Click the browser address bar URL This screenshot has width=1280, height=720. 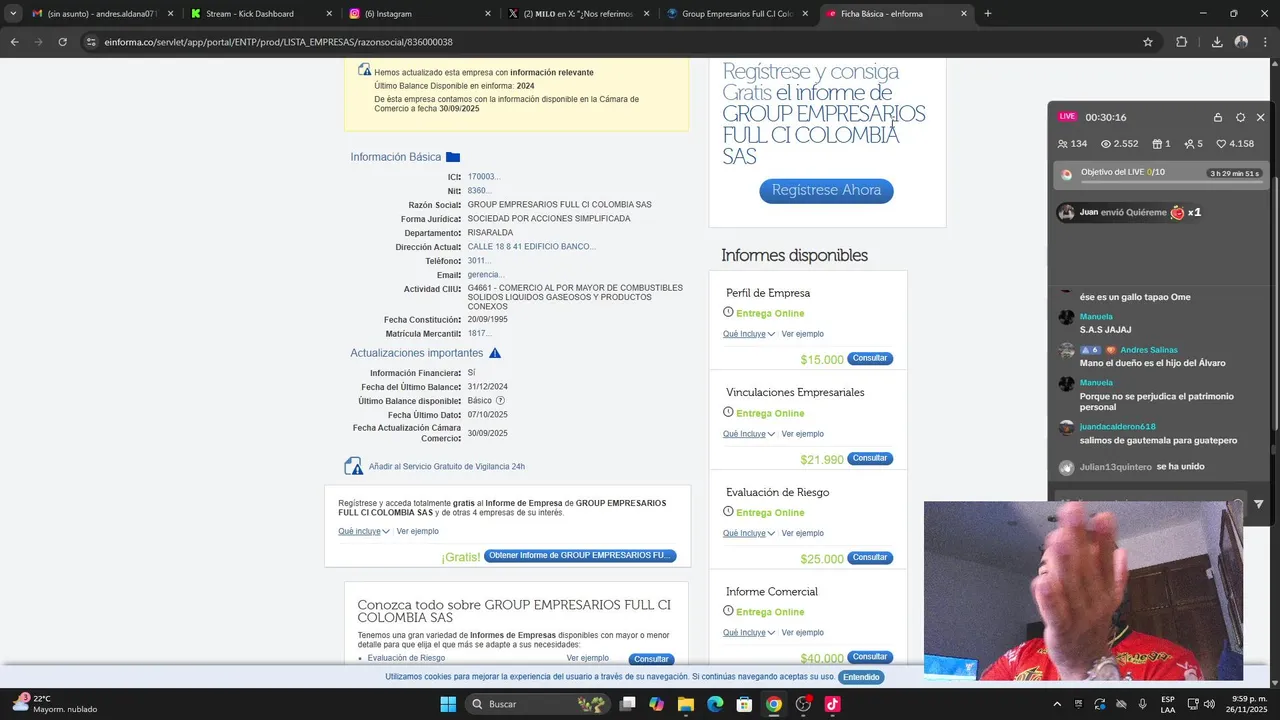[x=279, y=42]
